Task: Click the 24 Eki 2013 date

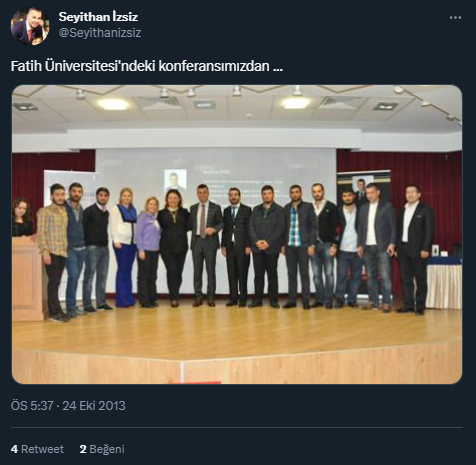Action: click(x=94, y=406)
